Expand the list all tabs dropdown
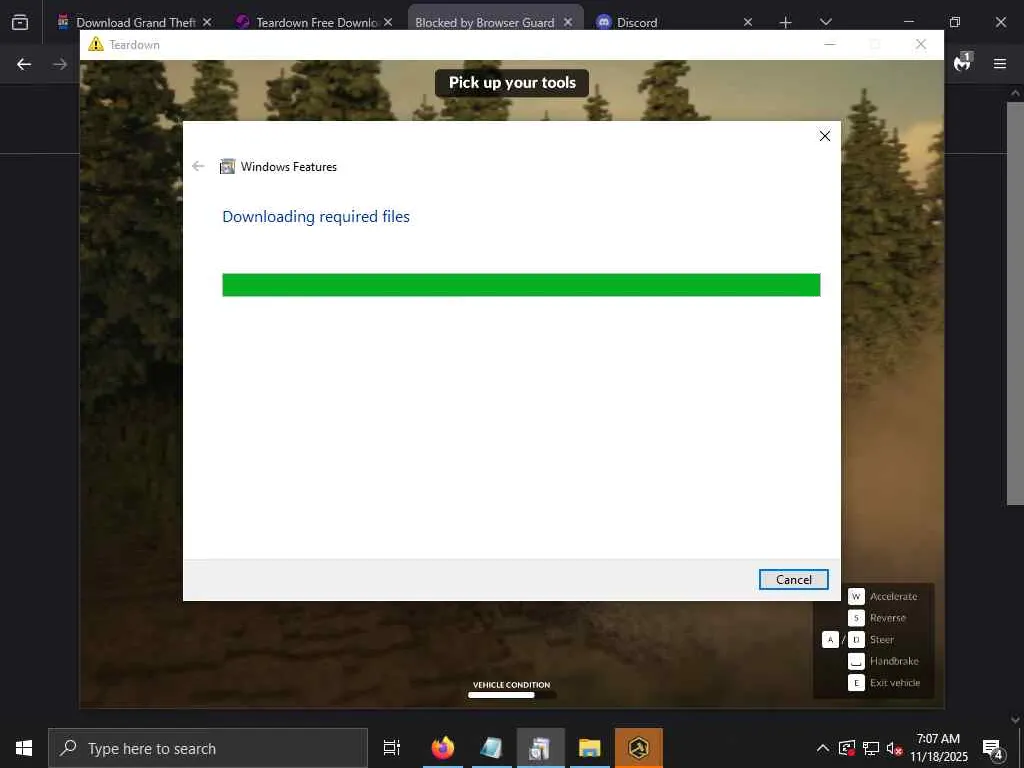 825,22
